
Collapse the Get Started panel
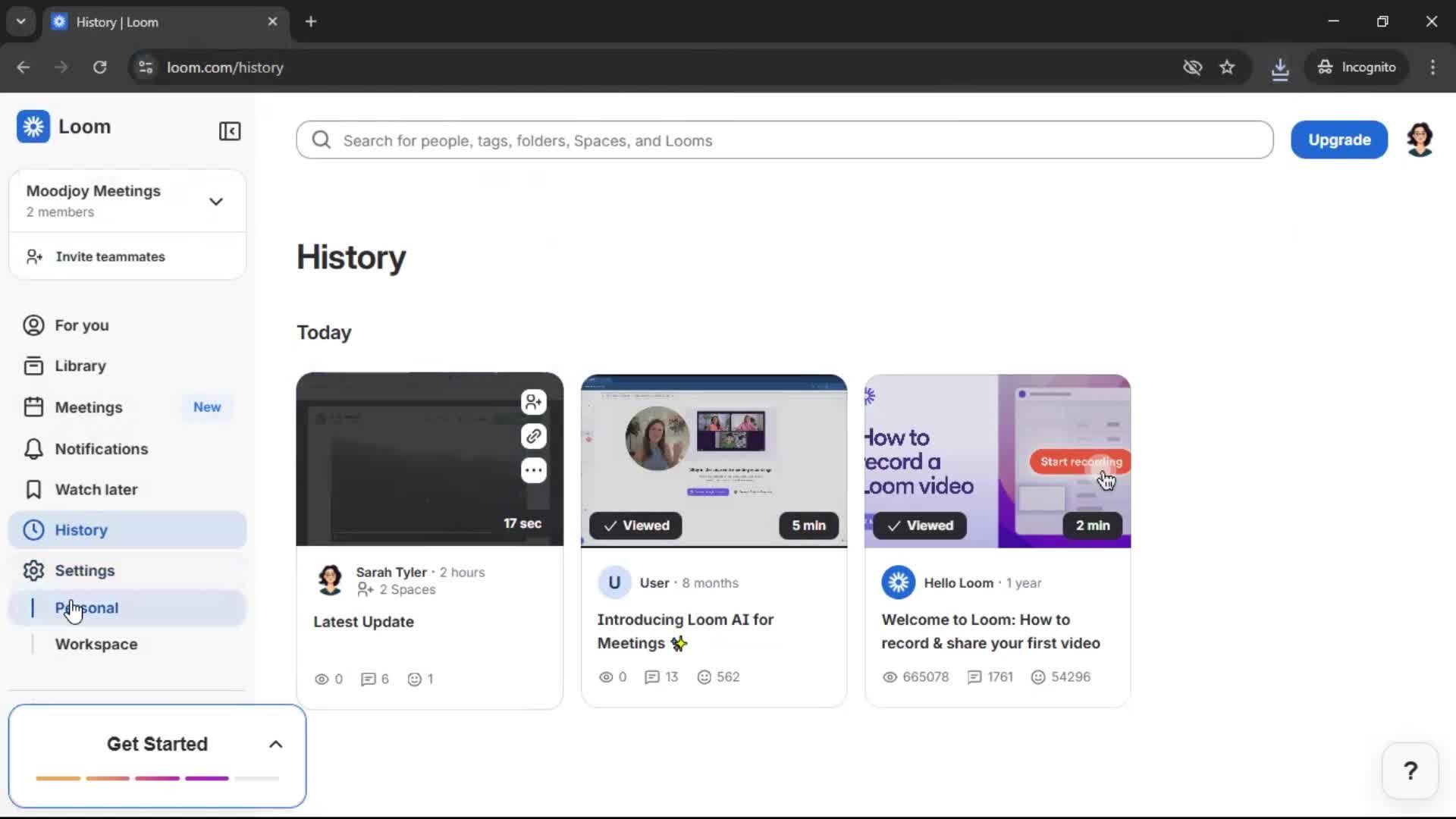click(x=275, y=744)
